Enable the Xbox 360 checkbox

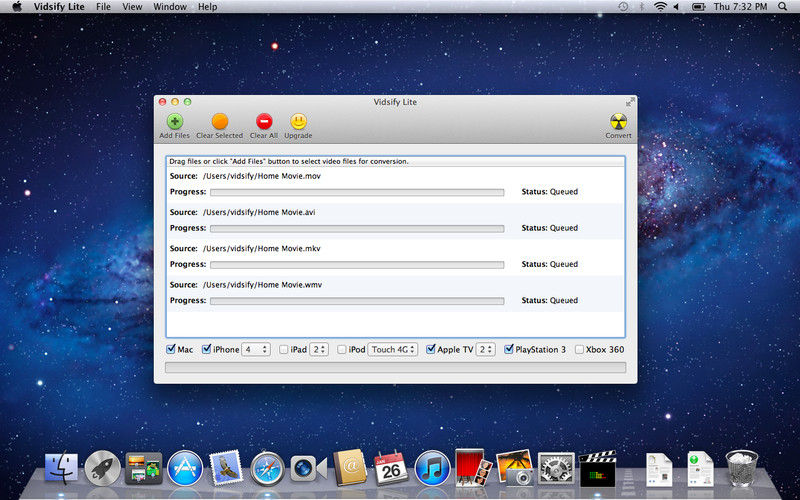click(579, 349)
